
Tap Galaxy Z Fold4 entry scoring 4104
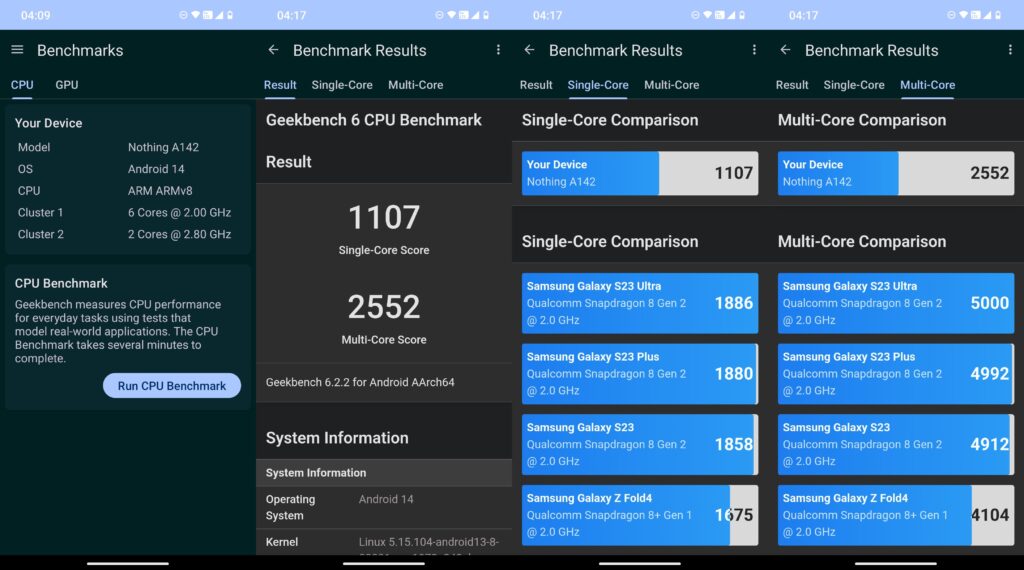click(x=895, y=515)
